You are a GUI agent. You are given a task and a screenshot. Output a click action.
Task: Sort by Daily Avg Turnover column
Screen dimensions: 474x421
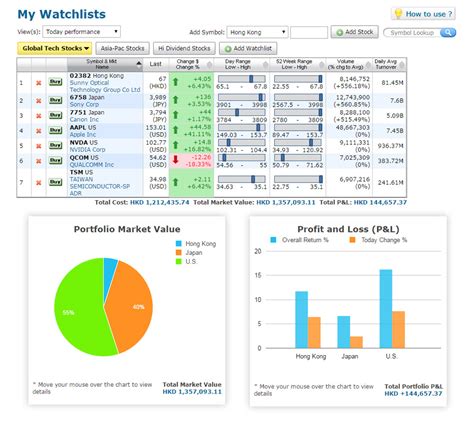coord(389,64)
